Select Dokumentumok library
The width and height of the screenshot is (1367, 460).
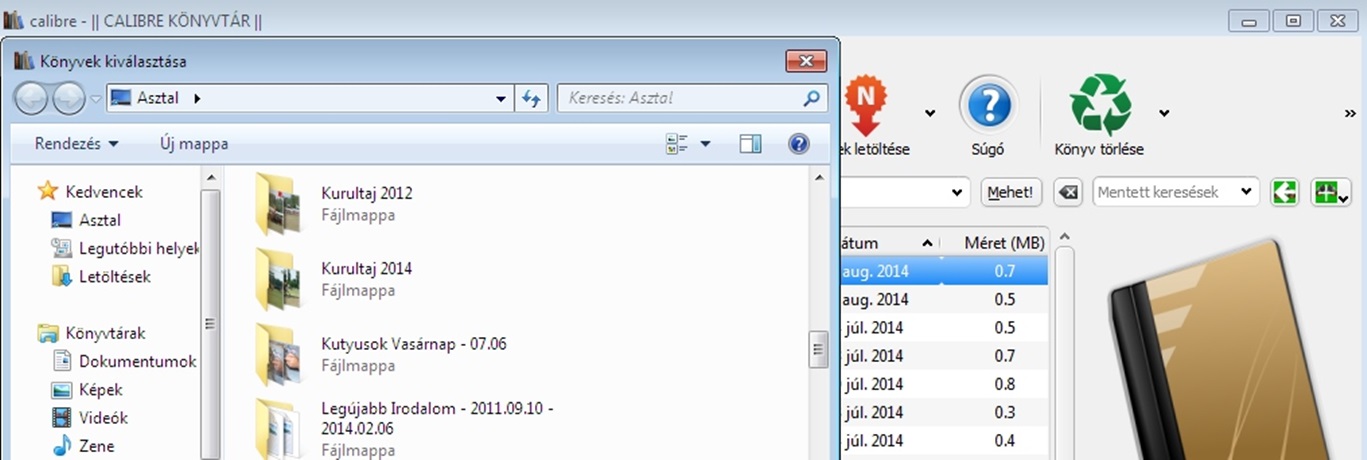pyautogui.click(x=124, y=361)
